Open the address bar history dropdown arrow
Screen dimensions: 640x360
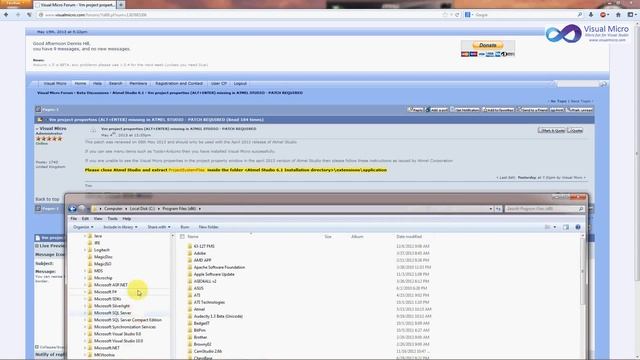pyautogui.click(x=491, y=209)
